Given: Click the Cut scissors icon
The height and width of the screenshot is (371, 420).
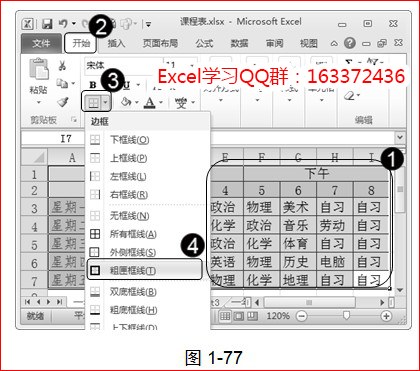Looking at the screenshot, I should (62, 65).
